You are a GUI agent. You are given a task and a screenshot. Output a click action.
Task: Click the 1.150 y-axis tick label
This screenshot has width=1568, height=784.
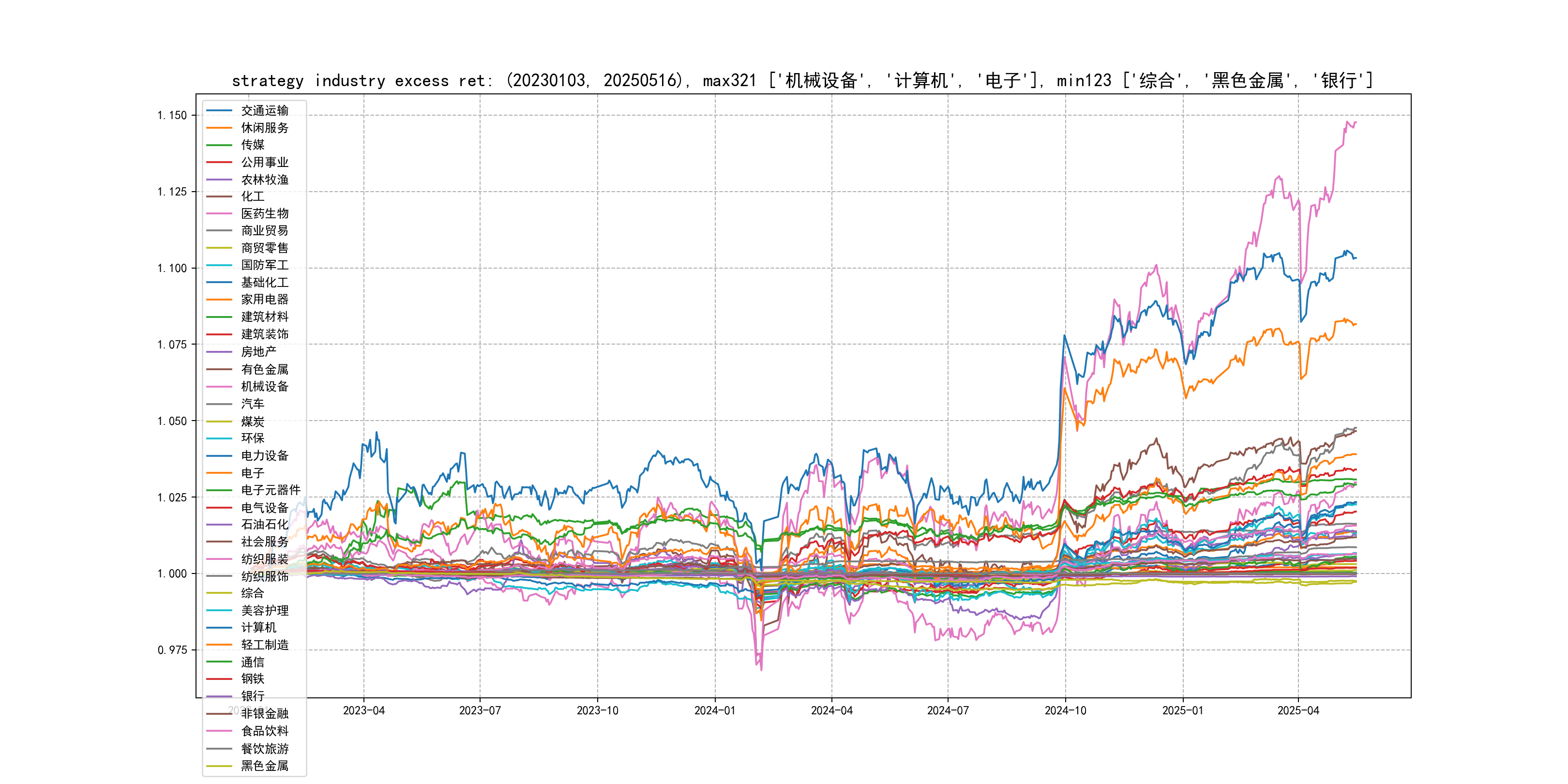pyautogui.click(x=172, y=115)
